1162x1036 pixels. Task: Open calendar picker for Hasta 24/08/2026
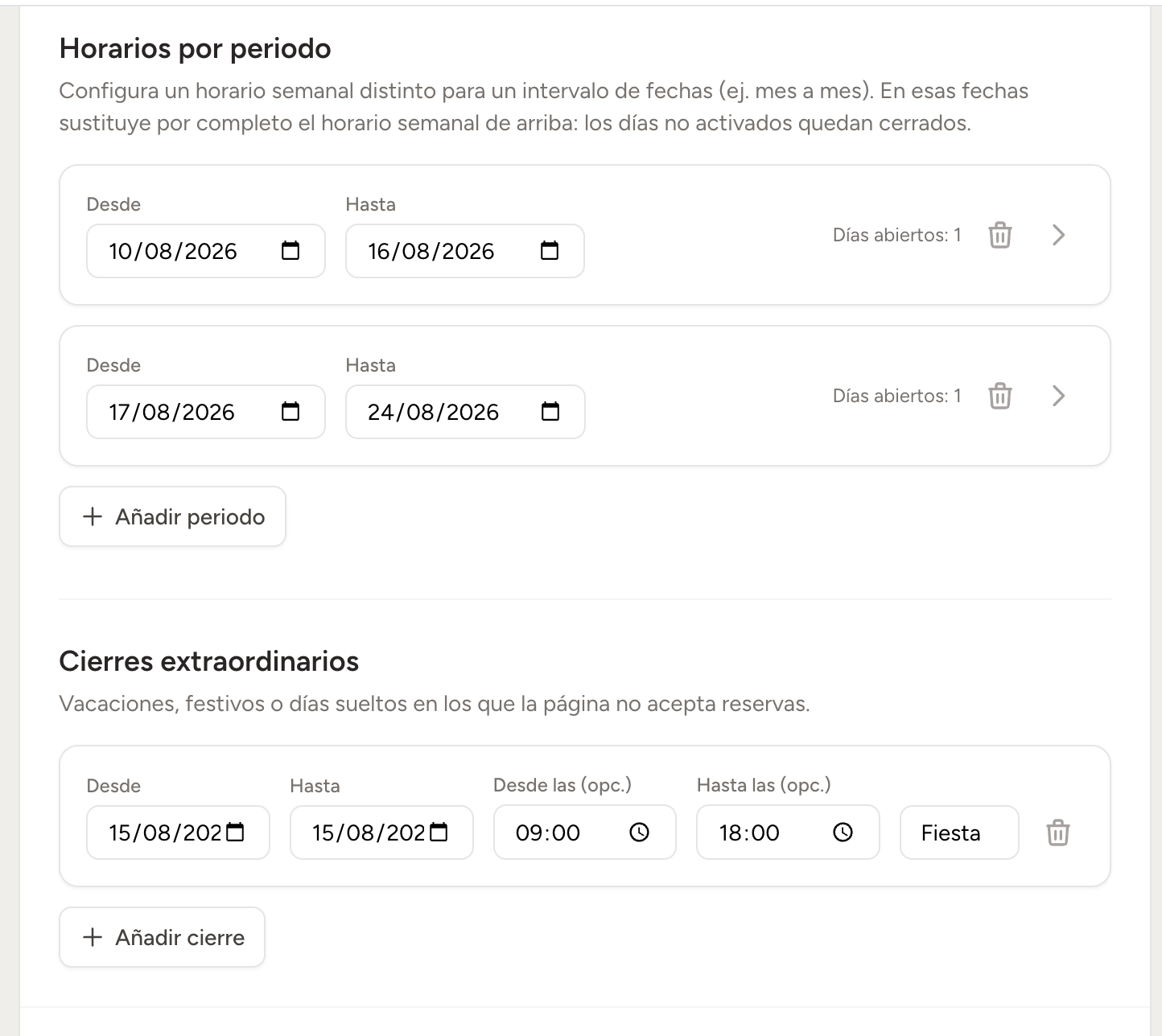tap(550, 412)
